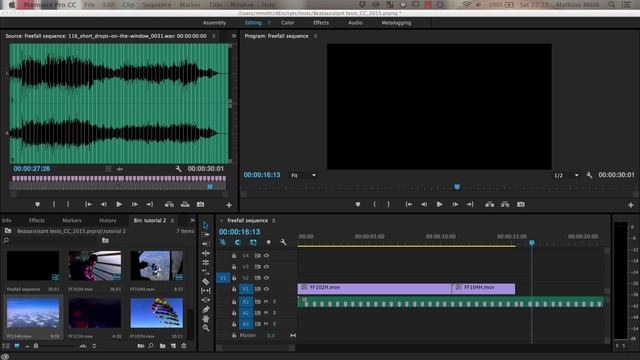Click Overwrite button in Source monitor
Screen dimensions: 640x360
(185, 204)
